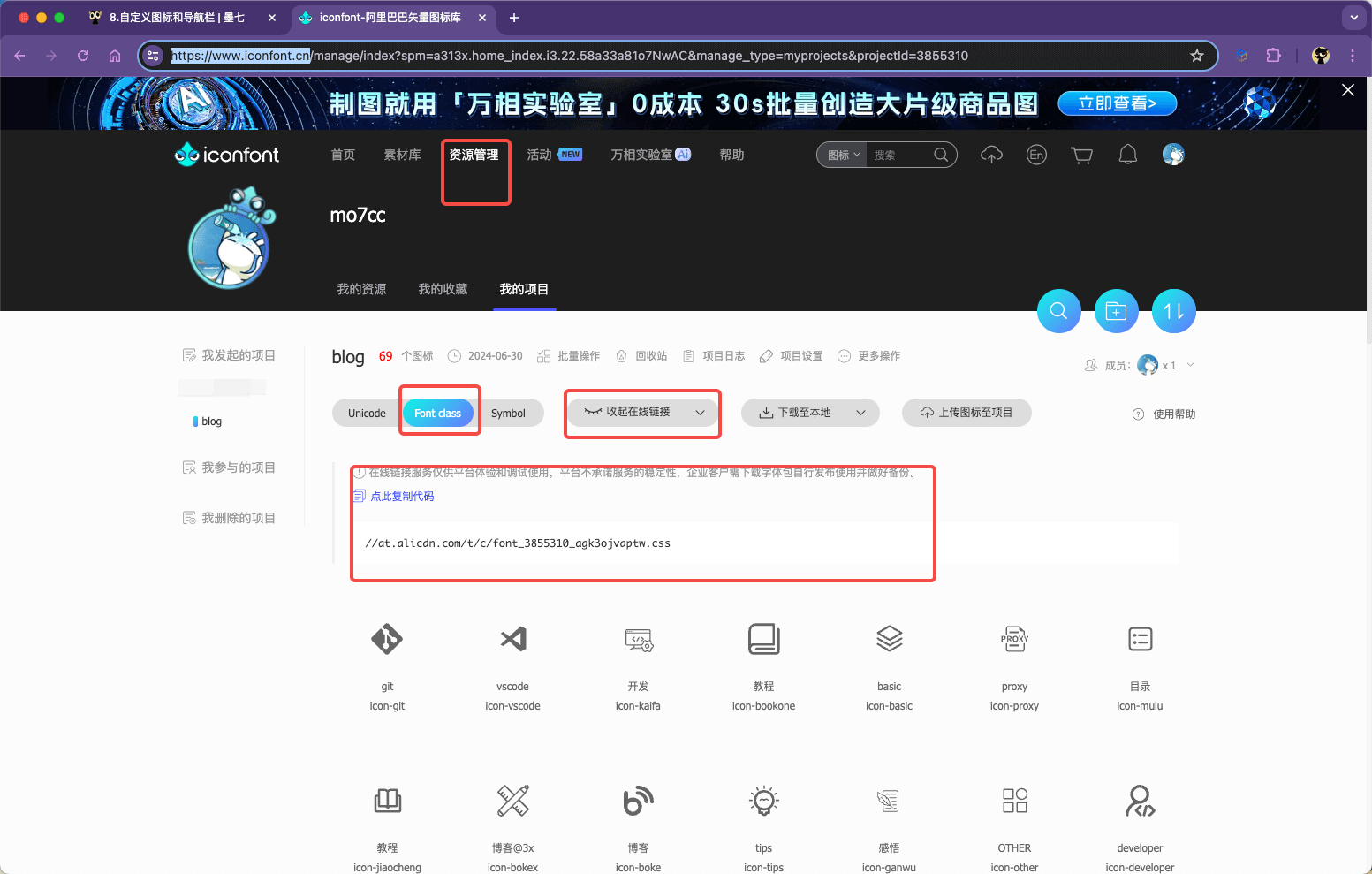The width and height of the screenshot is (1372, 874).
Task: Switch language with the En icon
Action: point(1036,156)
